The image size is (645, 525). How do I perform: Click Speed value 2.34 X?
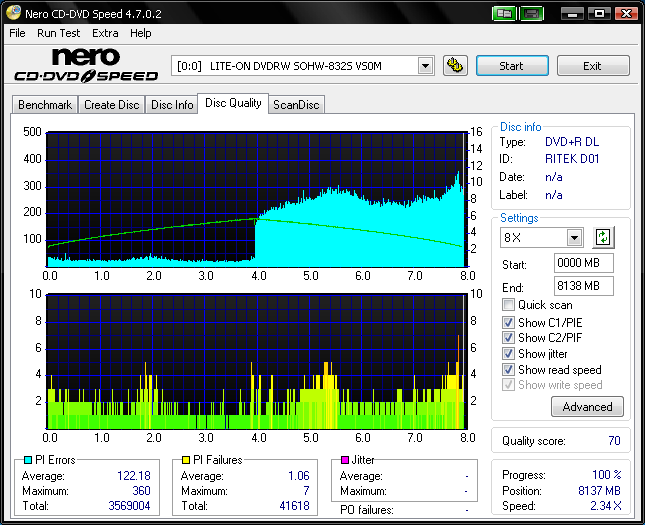point(606,506)
